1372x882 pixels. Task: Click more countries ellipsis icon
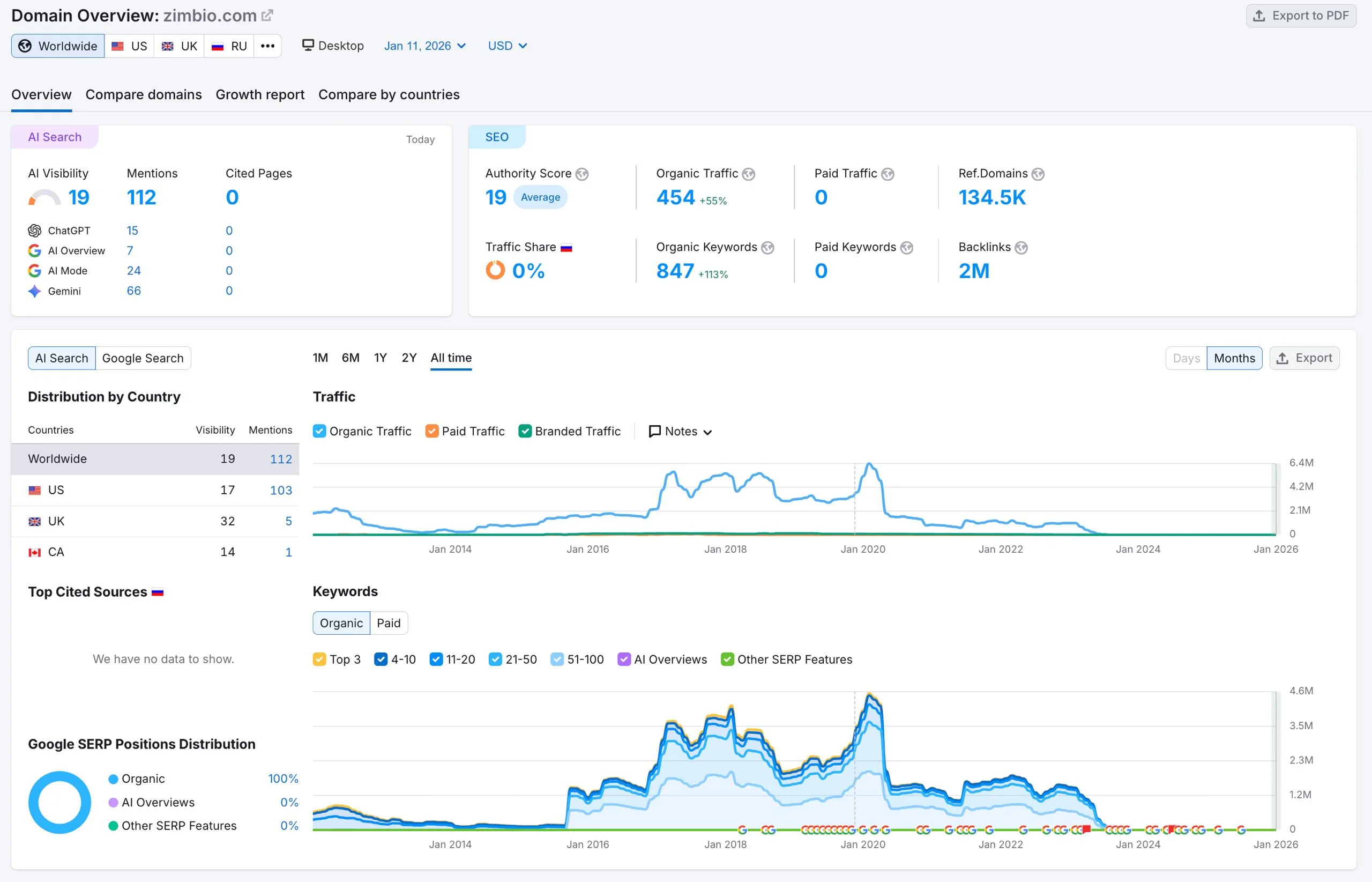click(267, 46)
